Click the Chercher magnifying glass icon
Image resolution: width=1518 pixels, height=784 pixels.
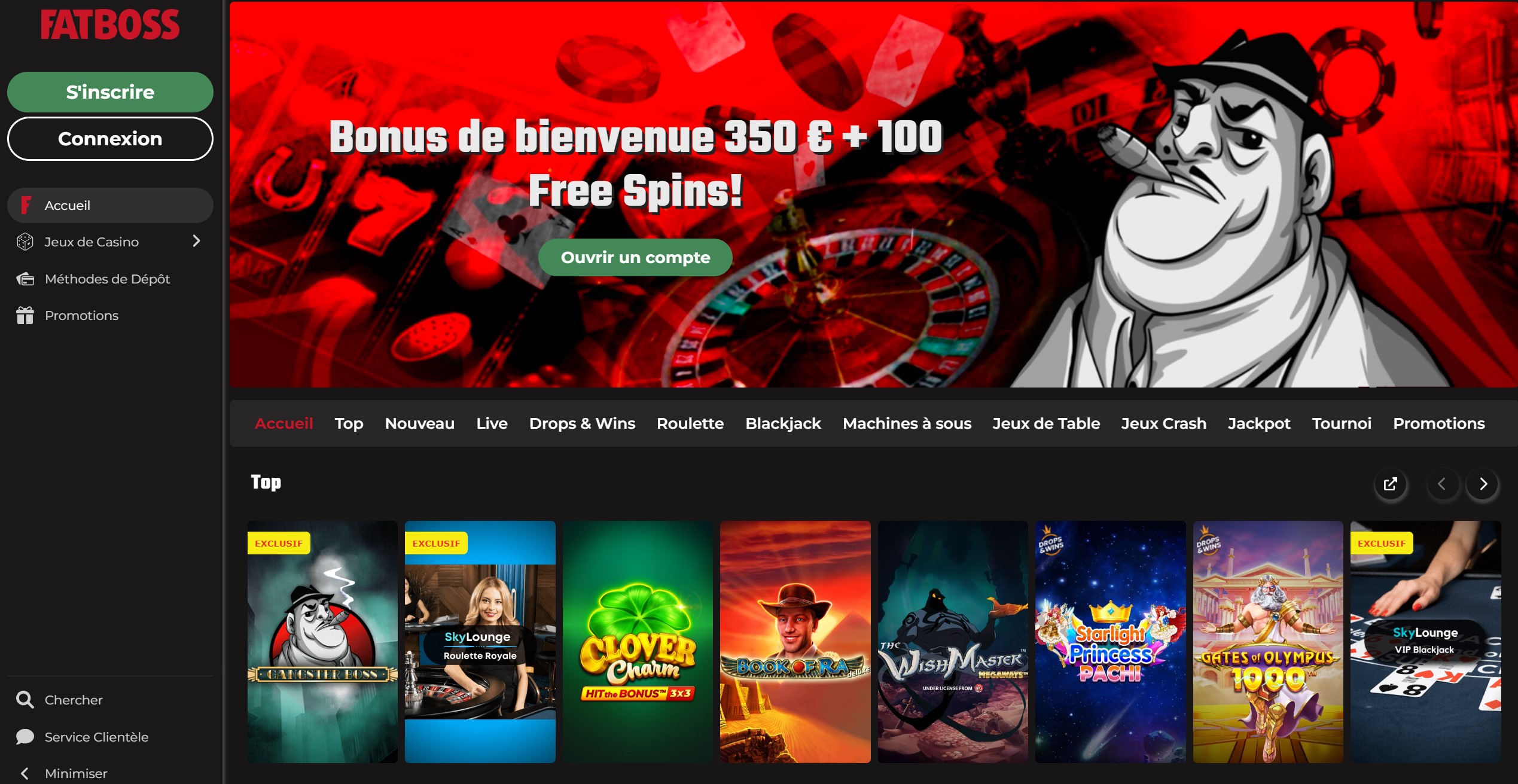point(25,700)
